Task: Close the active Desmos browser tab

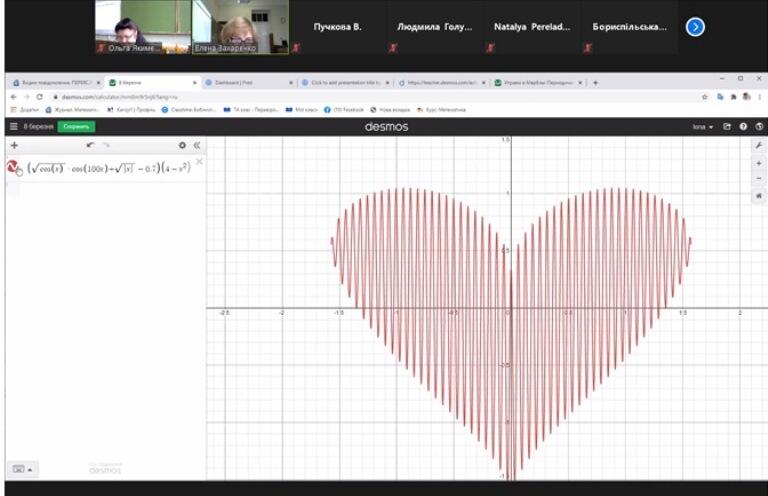Action: coord(194,83)
